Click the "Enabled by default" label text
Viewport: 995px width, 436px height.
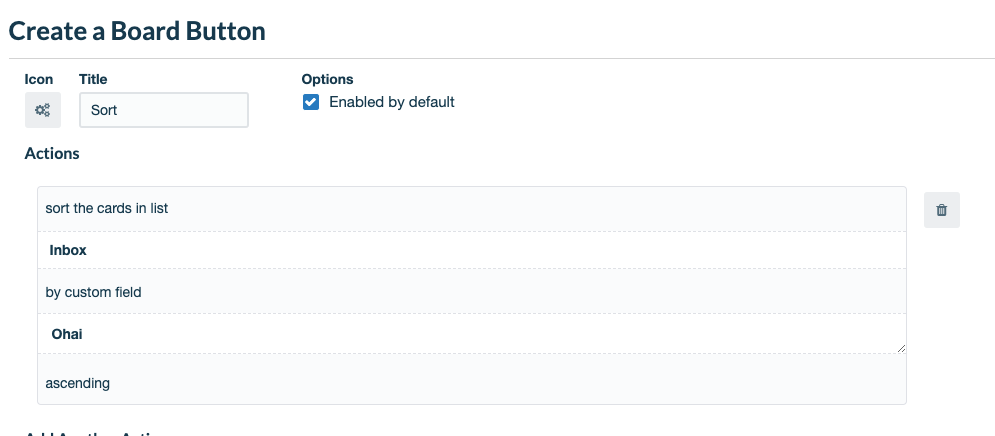coord(392,102)
